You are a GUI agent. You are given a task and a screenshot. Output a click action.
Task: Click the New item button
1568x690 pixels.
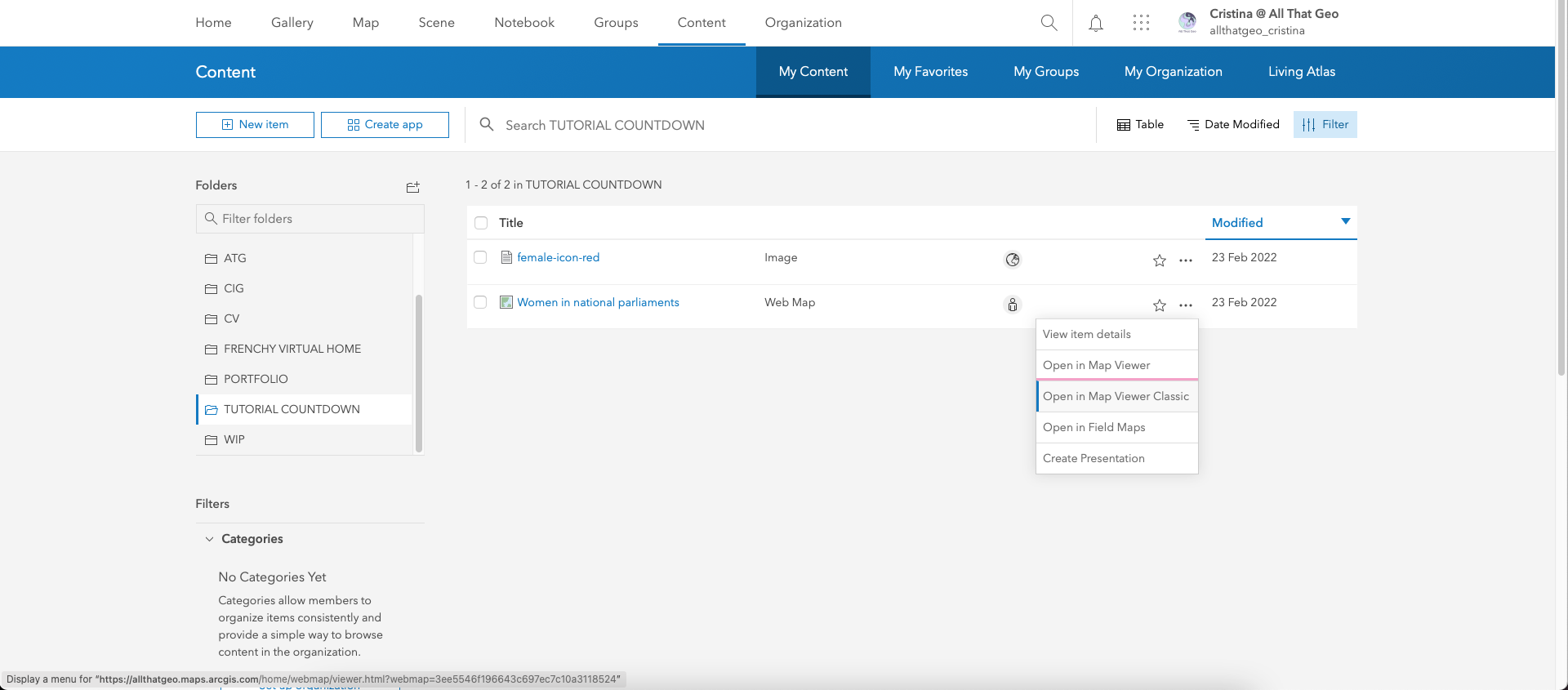[x=255, y=125]
